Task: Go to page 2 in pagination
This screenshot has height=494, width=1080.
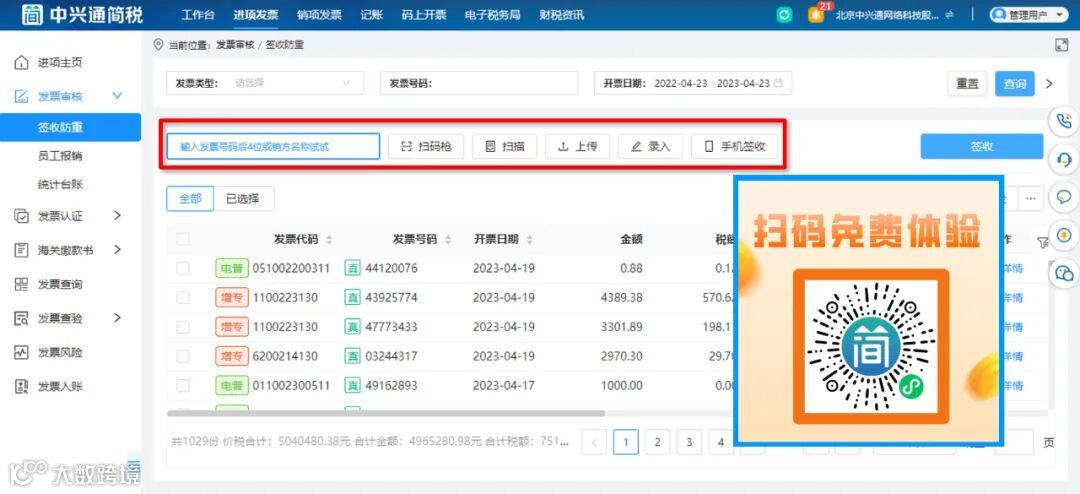Action: [x=657, y=442]
